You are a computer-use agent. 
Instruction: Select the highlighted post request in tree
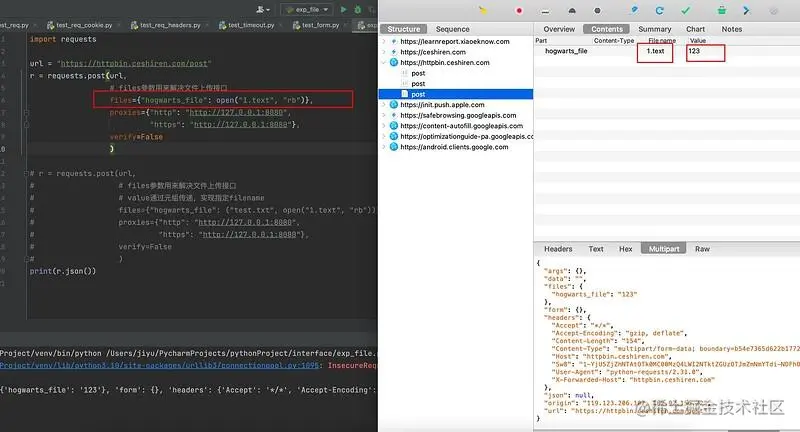coord(456,94)
